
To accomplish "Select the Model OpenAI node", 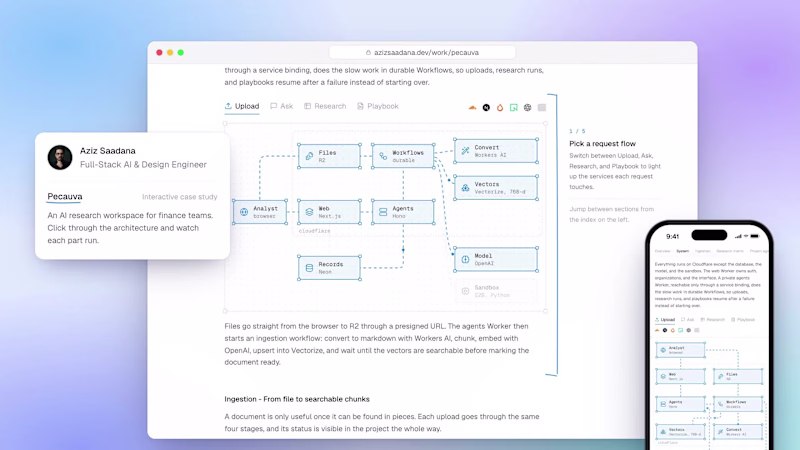I will (496, 259).
